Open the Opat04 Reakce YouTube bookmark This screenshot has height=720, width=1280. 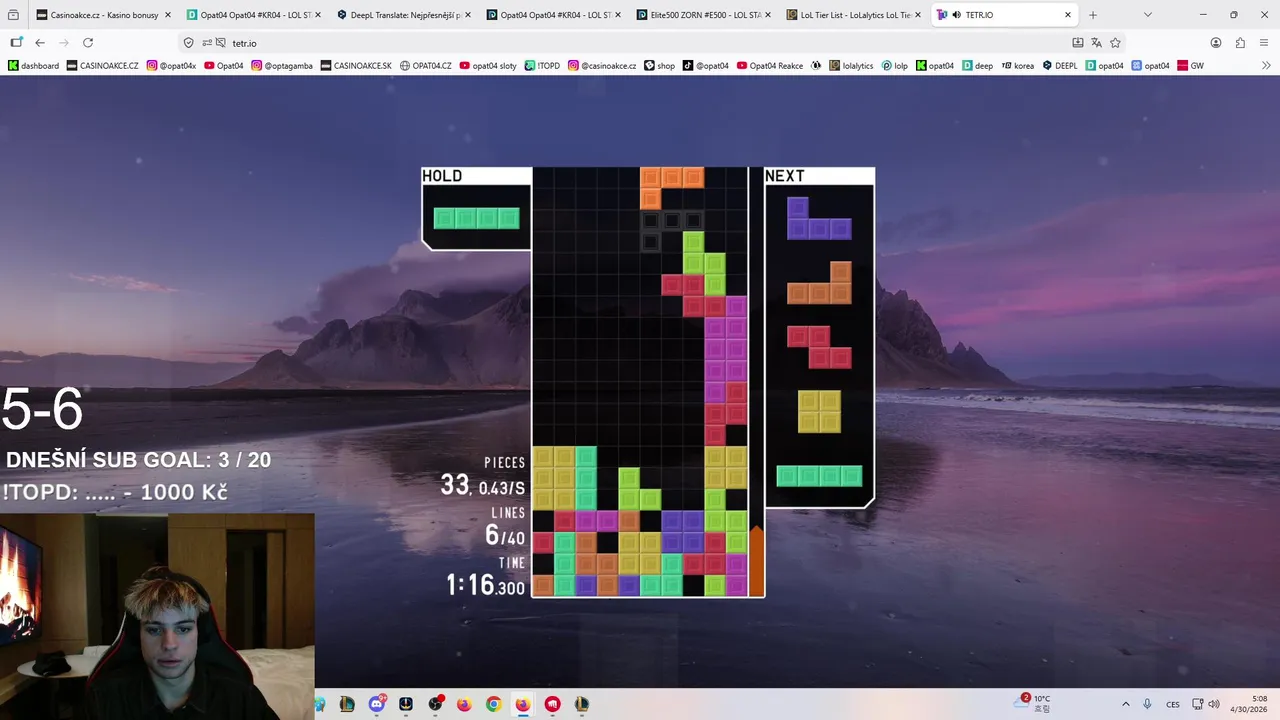pyautogui.click(x=770, y=66)
